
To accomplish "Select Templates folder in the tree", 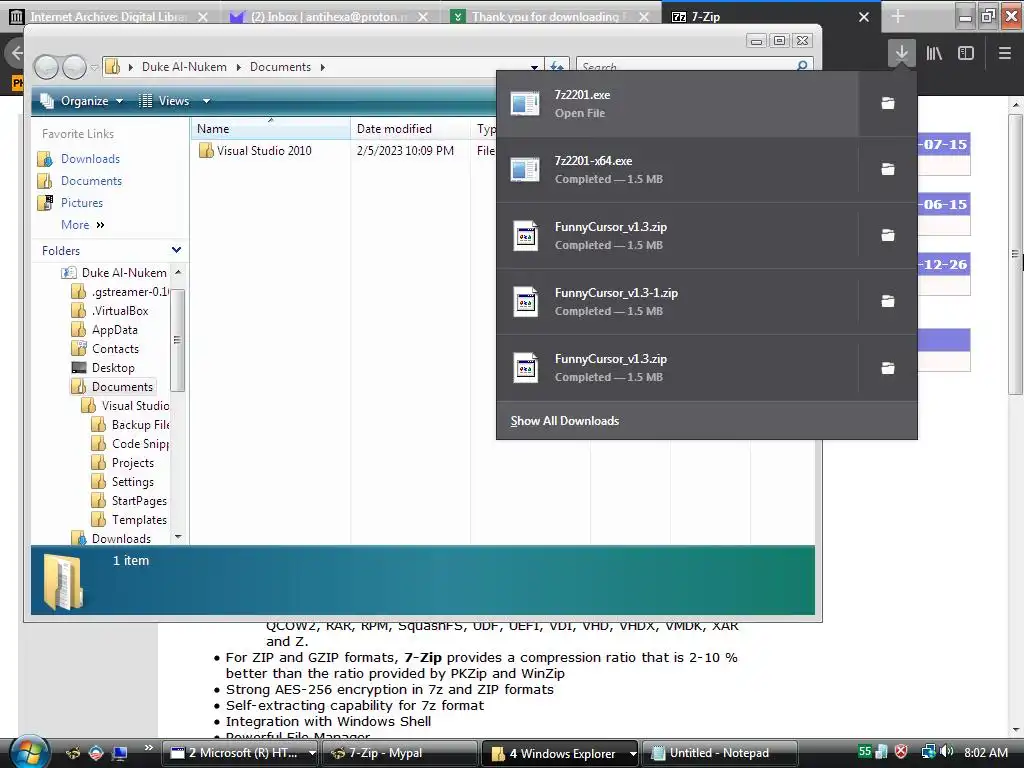I will tap(139, 520).
